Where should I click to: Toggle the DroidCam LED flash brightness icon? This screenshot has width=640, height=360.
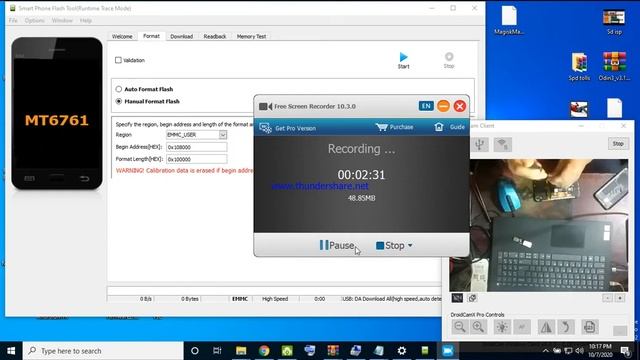tap(502, 327)
